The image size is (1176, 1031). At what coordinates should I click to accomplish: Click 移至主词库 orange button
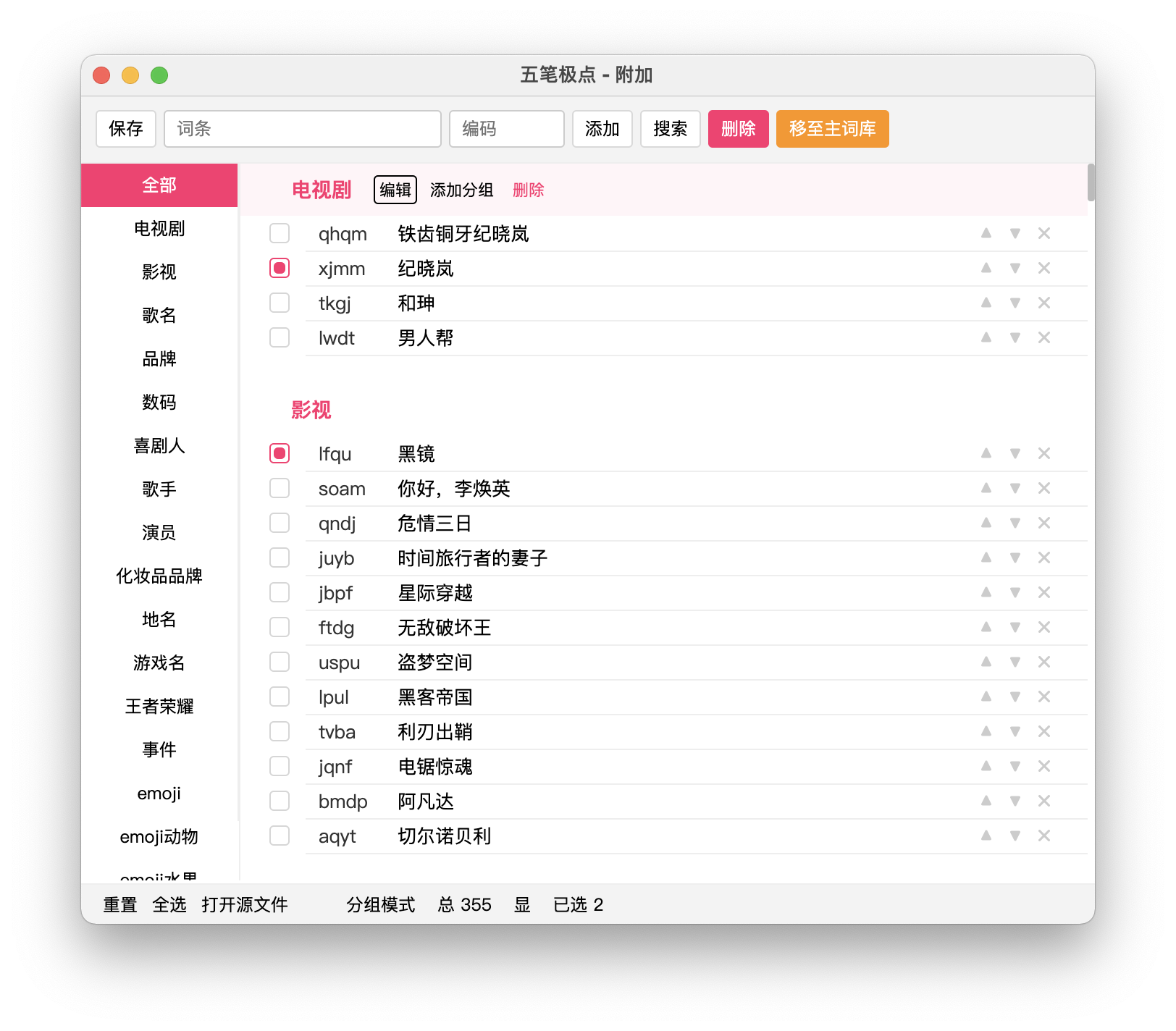coord(833,129)
